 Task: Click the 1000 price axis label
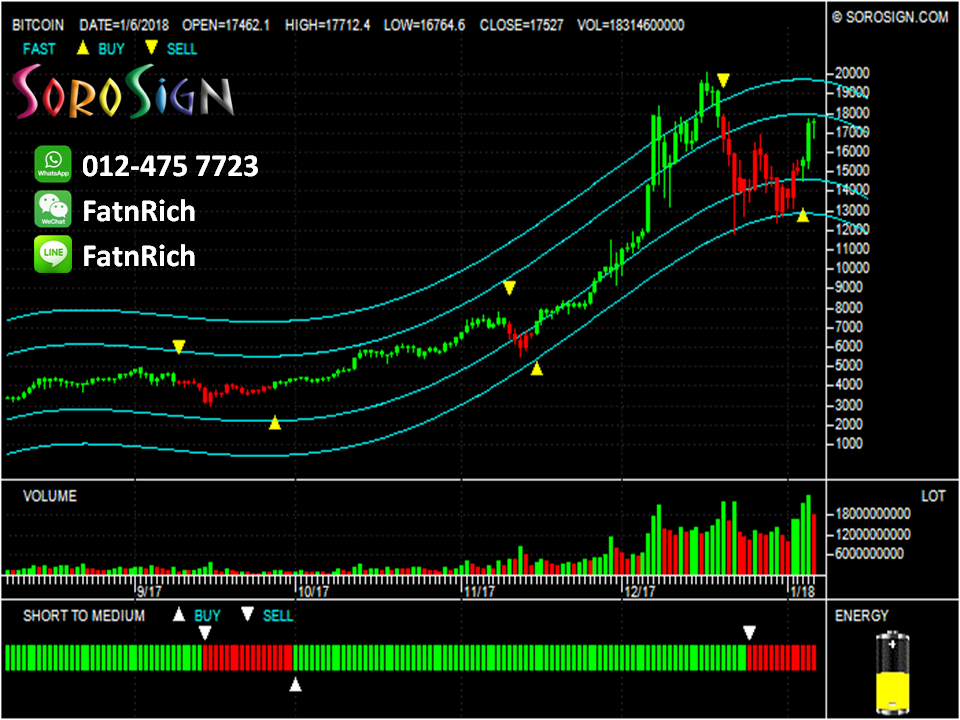coord(849,444)
